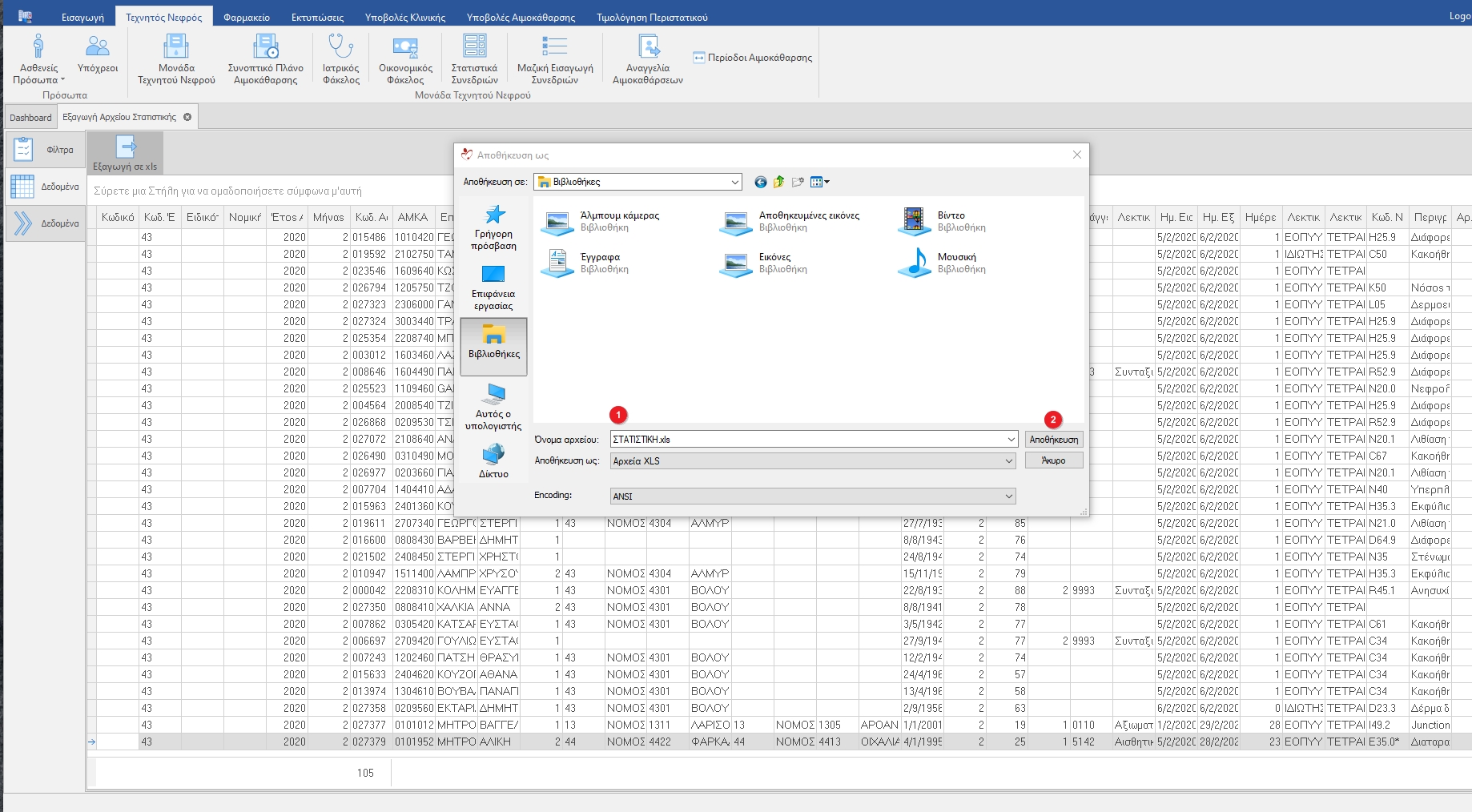Image resolution: width=1472 pixels, height=812 pixels.
Task: Click the Άκυρο cancel button
Action: pyautogui.click(x=1053, y=460)
